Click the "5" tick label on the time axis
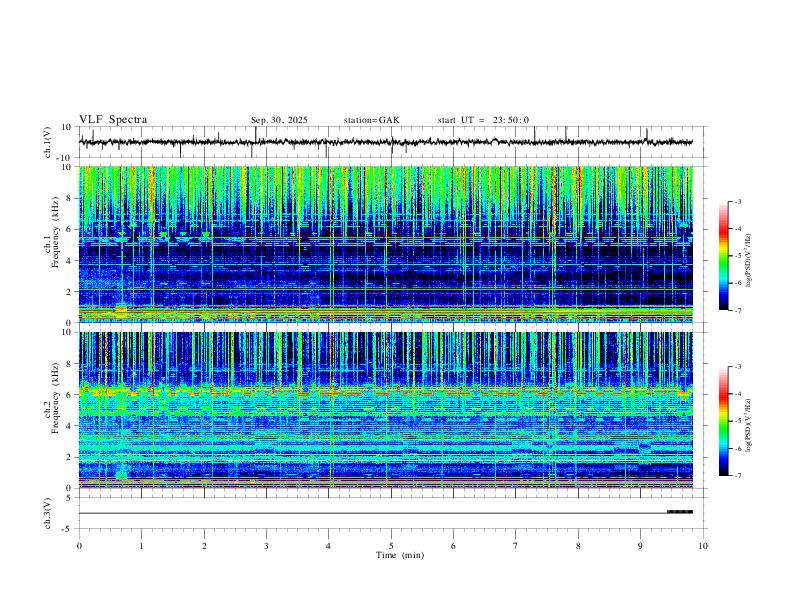 click(391, 546)
